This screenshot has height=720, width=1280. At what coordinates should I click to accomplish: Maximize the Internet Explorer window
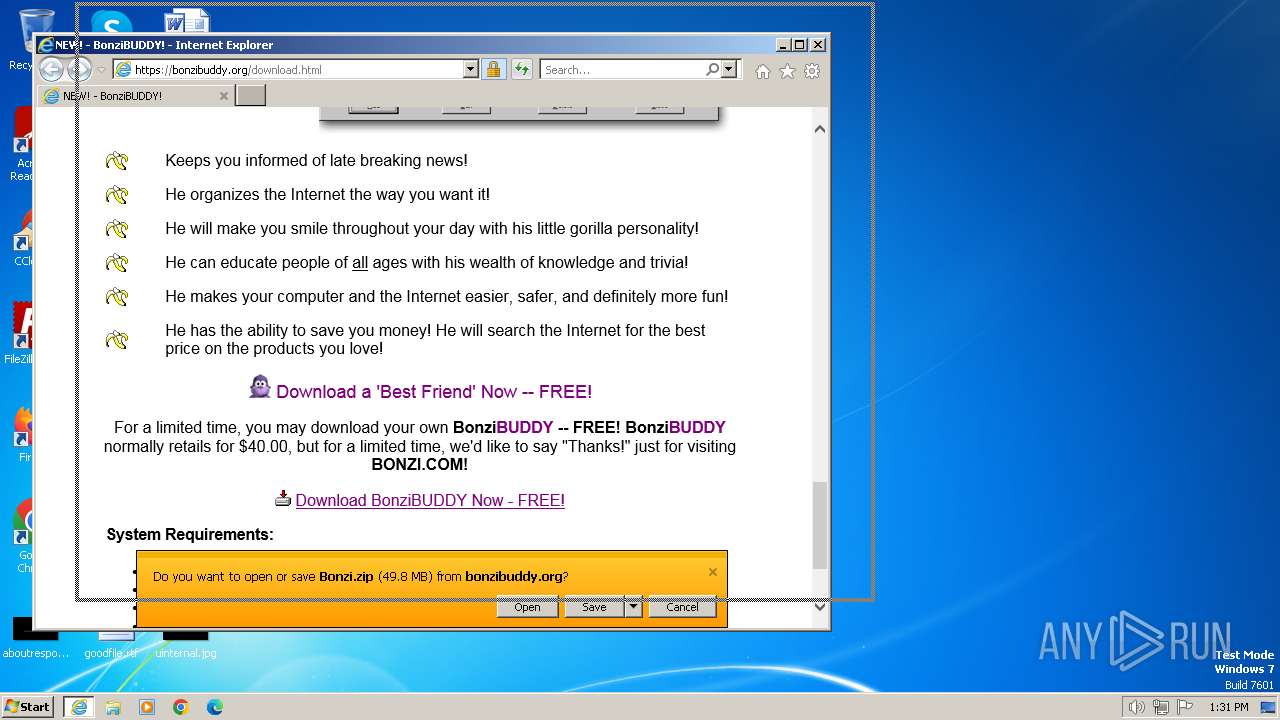point(800,45)
